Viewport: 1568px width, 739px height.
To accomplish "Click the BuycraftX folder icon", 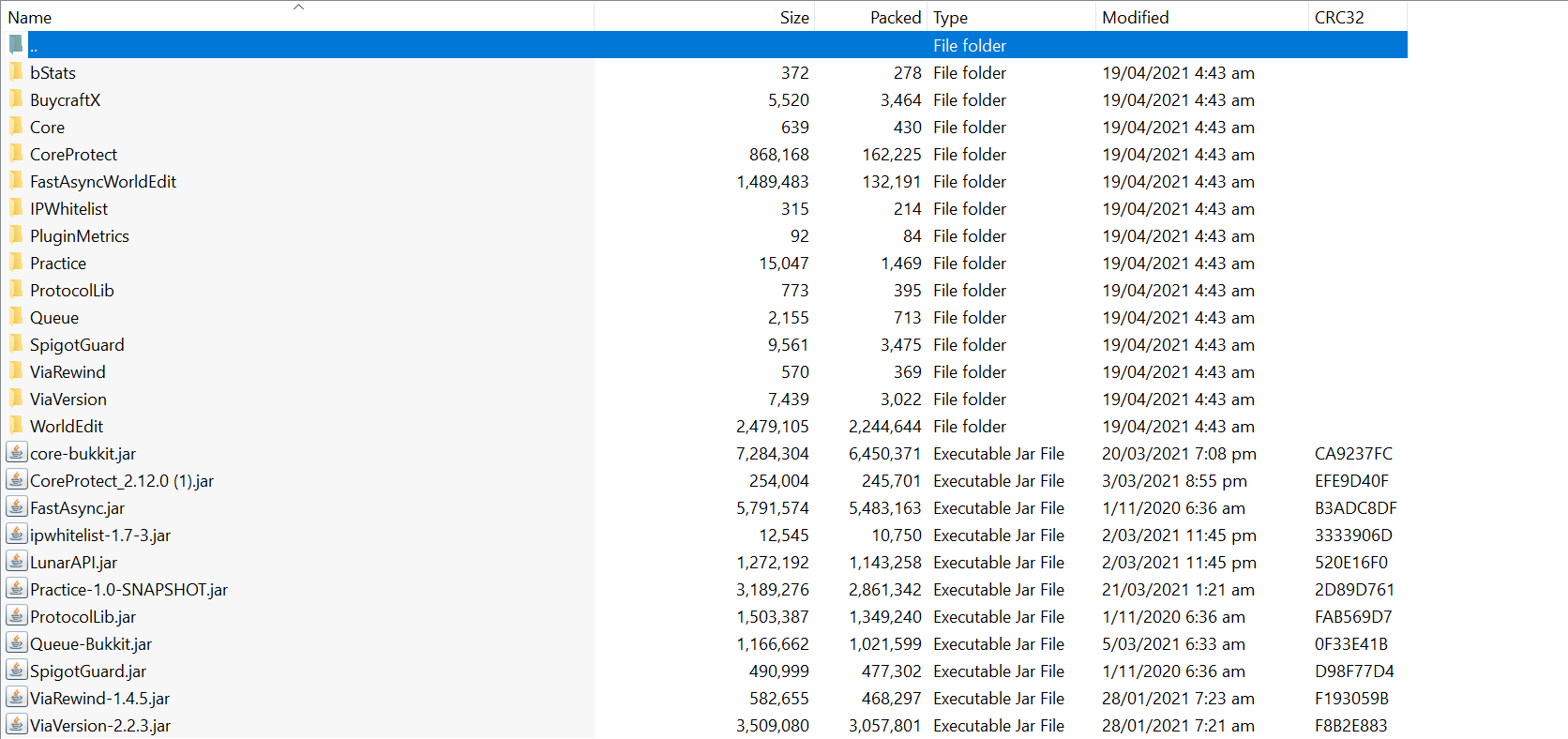I will (x=16, y=99).
